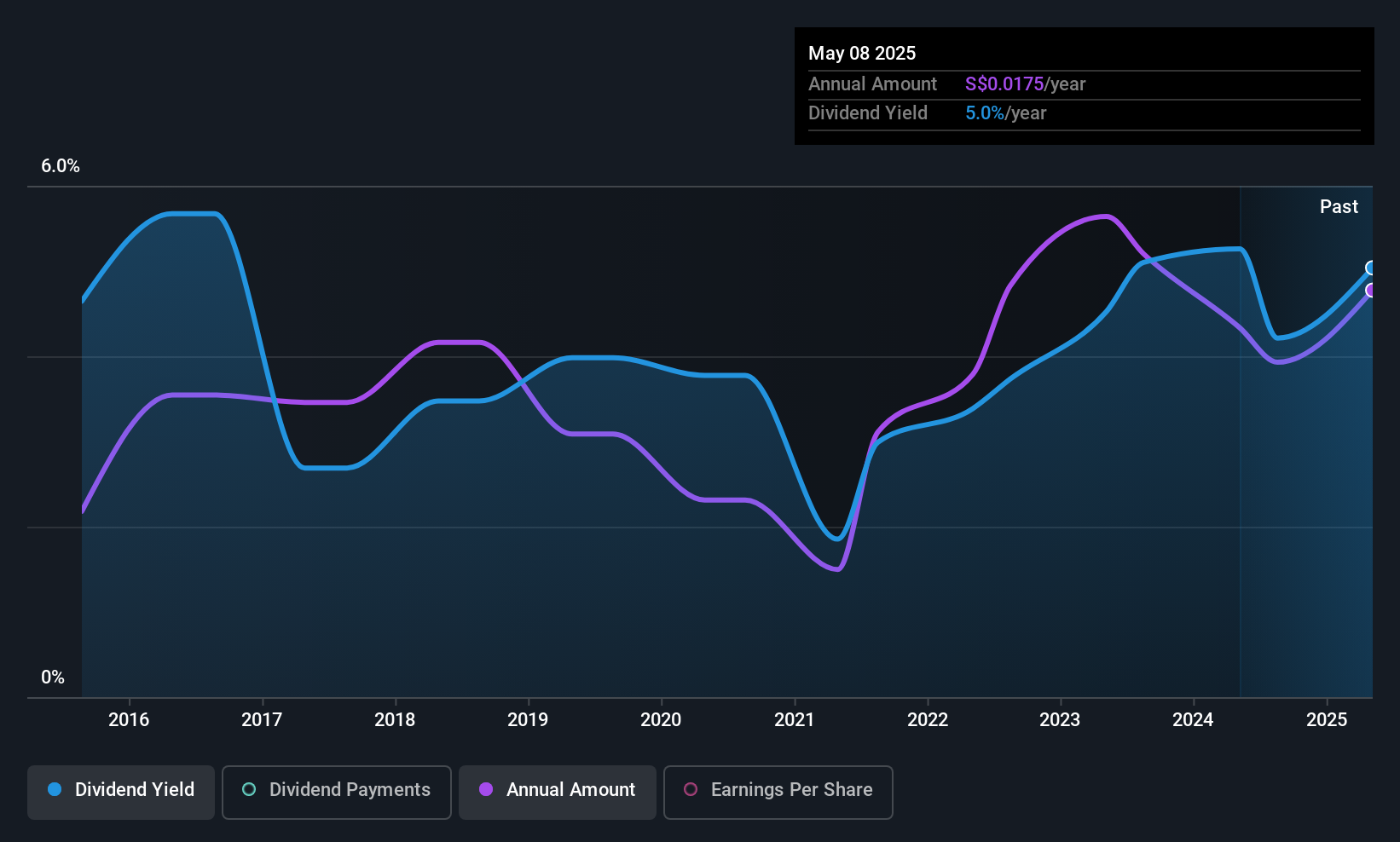This screenshot has width=1400, height=842.
Task: Click the 2021 x-axis label
Action: tap(794, 719)
